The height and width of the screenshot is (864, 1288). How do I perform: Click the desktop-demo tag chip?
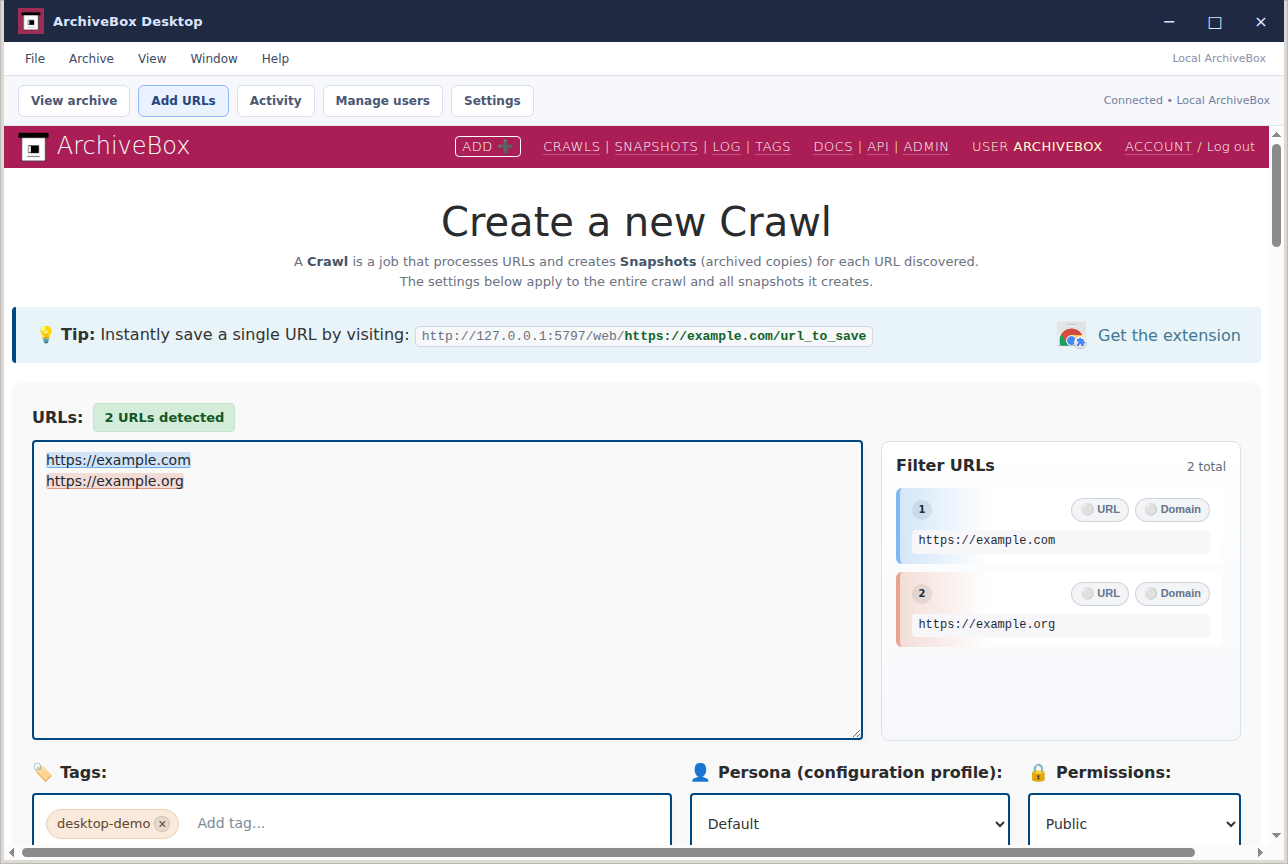pos(112,824)
